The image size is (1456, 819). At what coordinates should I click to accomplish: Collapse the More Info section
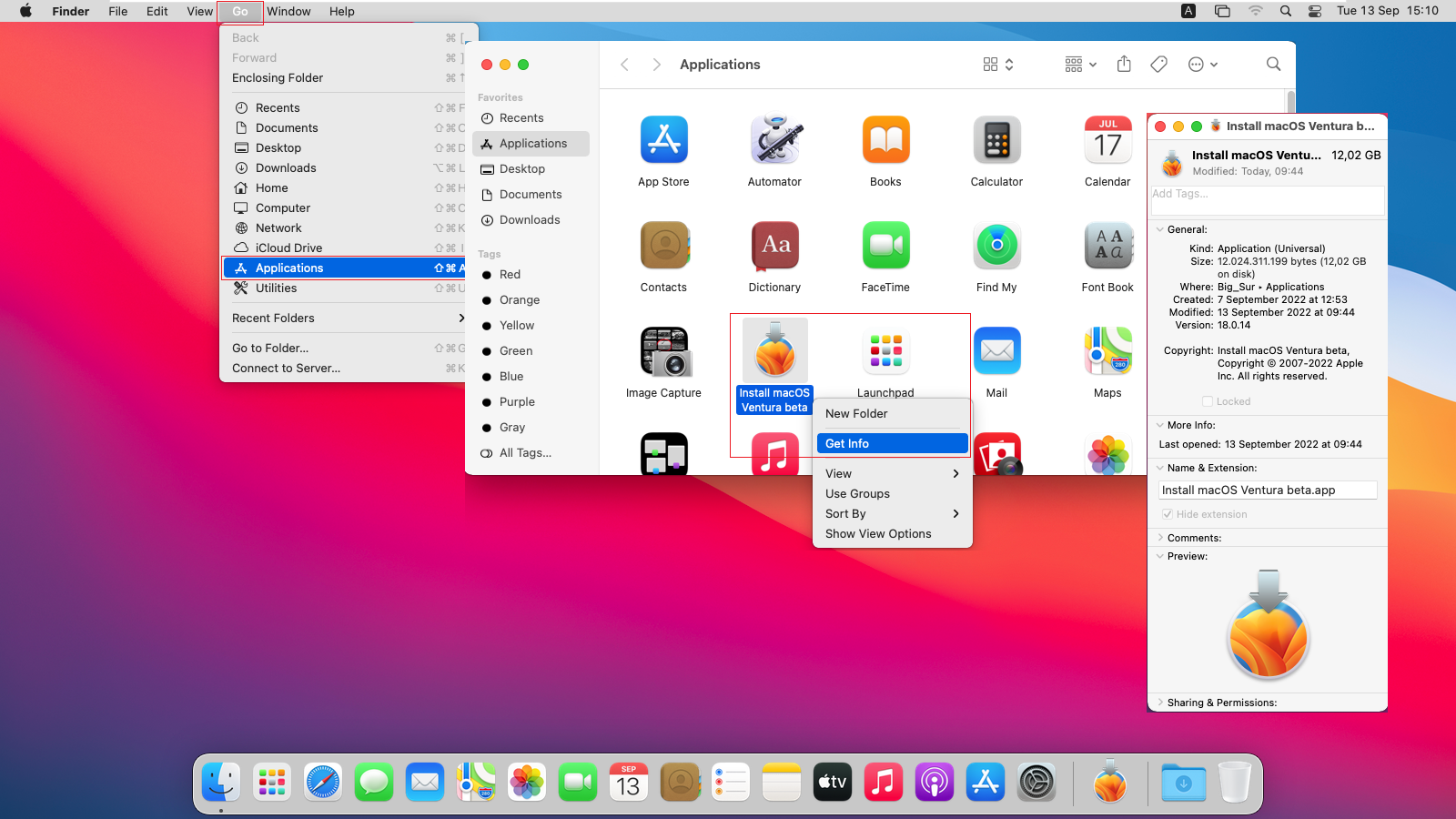coord(1160,425)
